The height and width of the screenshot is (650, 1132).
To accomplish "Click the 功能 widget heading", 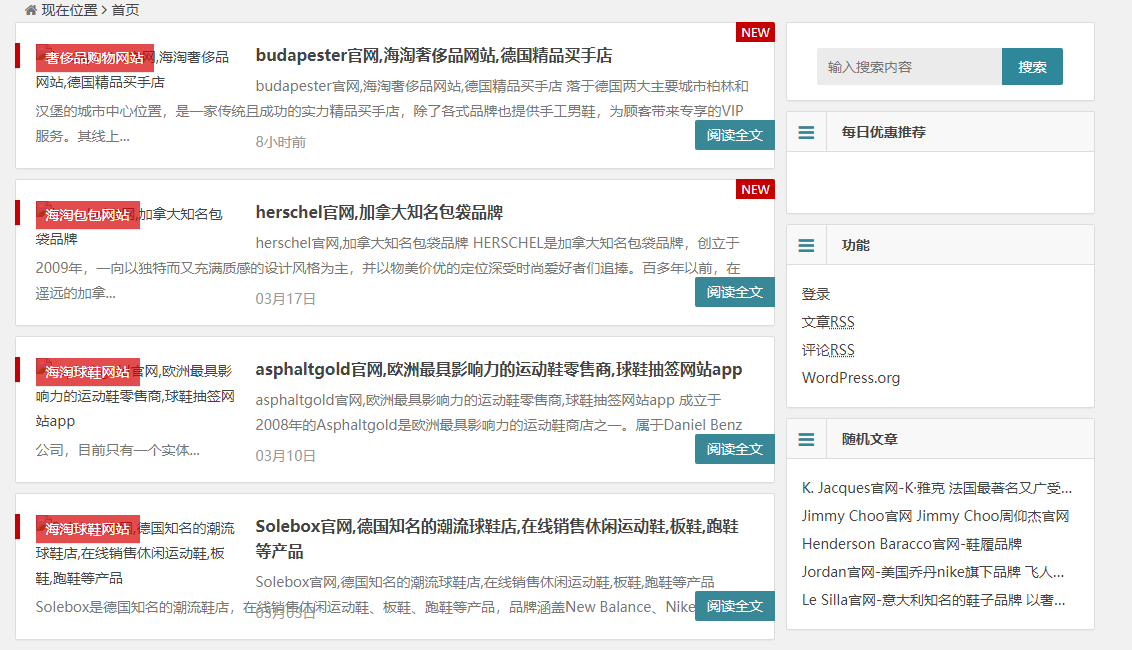I will 855,246.
